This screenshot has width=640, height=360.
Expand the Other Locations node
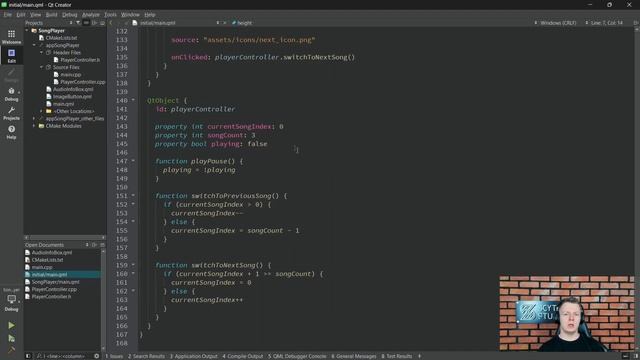click(42, 111)
